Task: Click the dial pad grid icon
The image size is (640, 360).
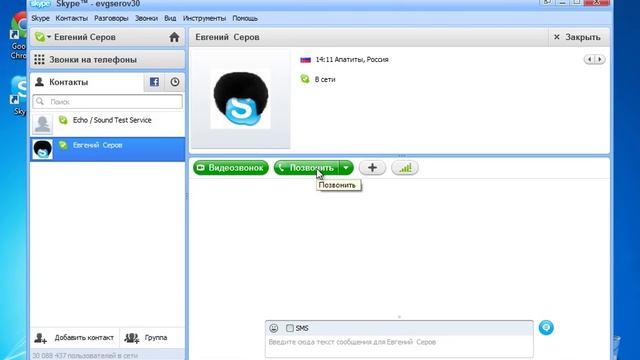Action: click(39, 60)
